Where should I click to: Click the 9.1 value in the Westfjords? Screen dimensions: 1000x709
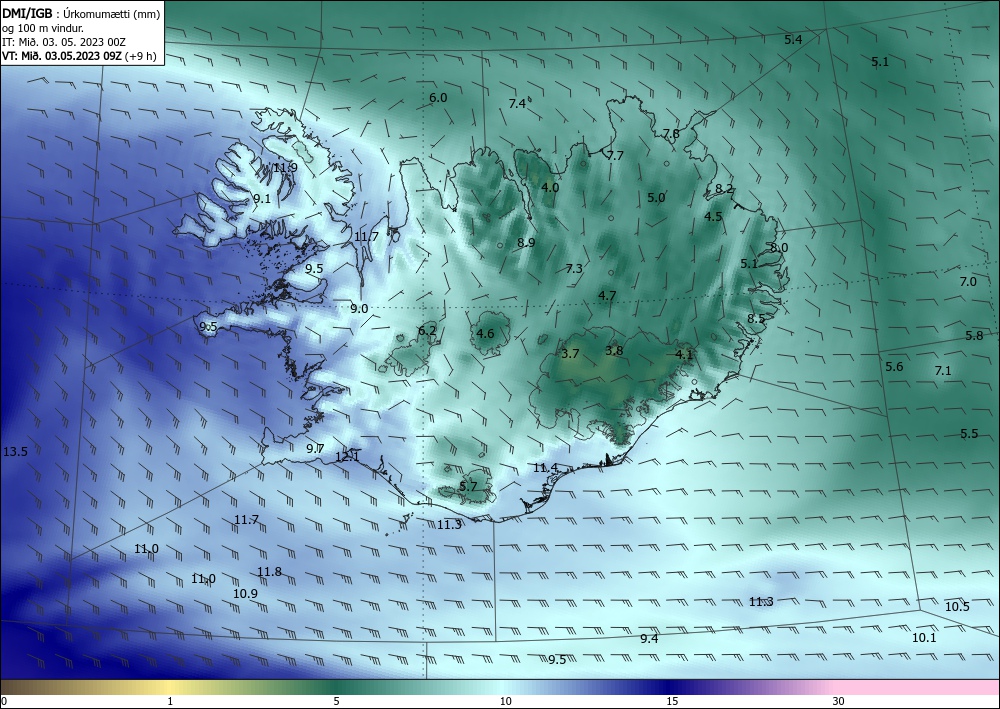click(x=262, y=198)
